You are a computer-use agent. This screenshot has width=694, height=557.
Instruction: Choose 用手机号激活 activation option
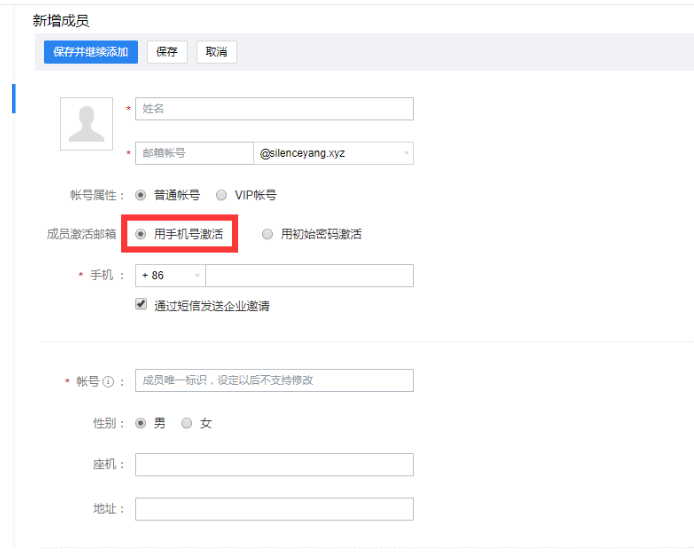140,234
